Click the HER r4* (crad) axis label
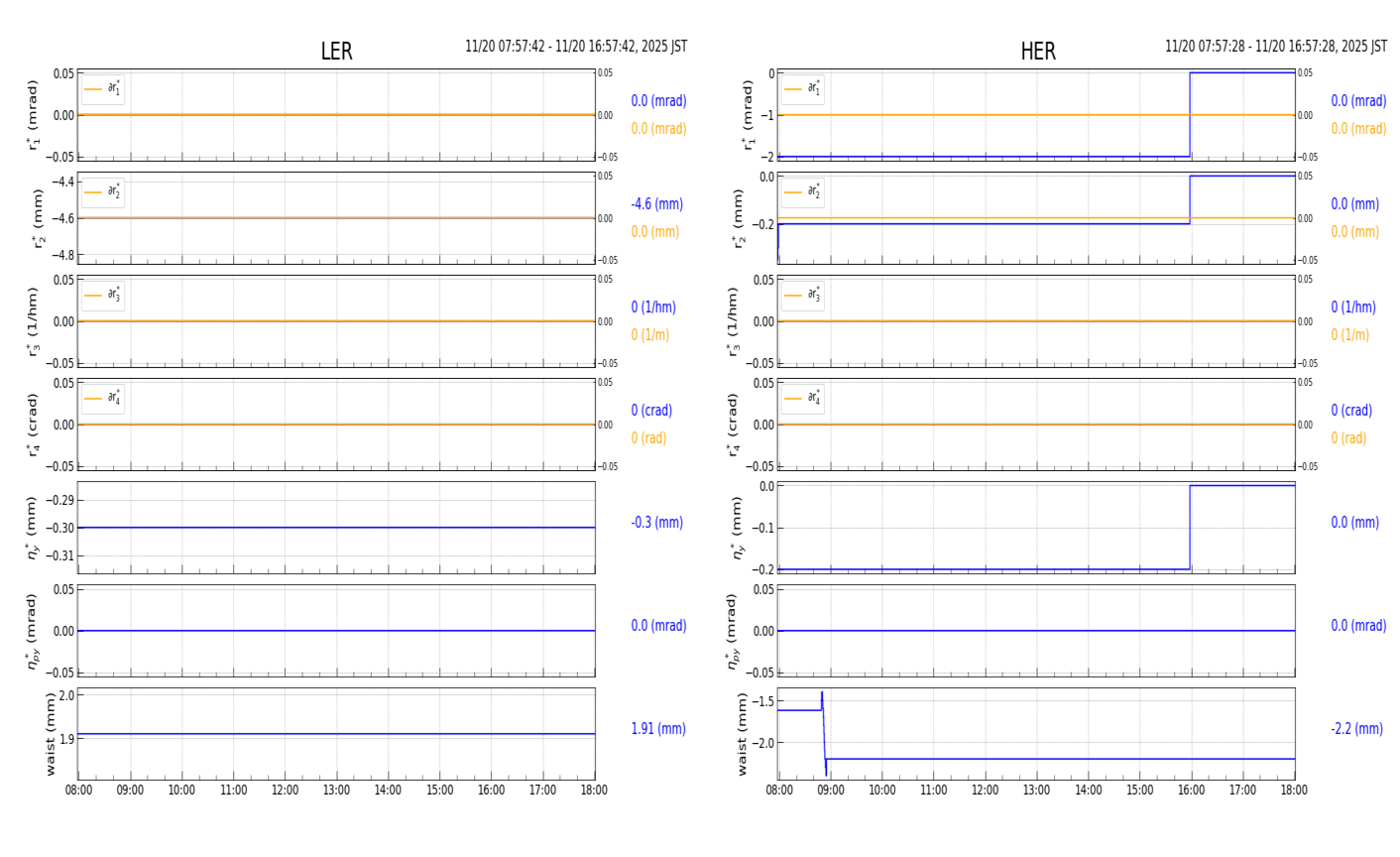 [x=733, y=425]
